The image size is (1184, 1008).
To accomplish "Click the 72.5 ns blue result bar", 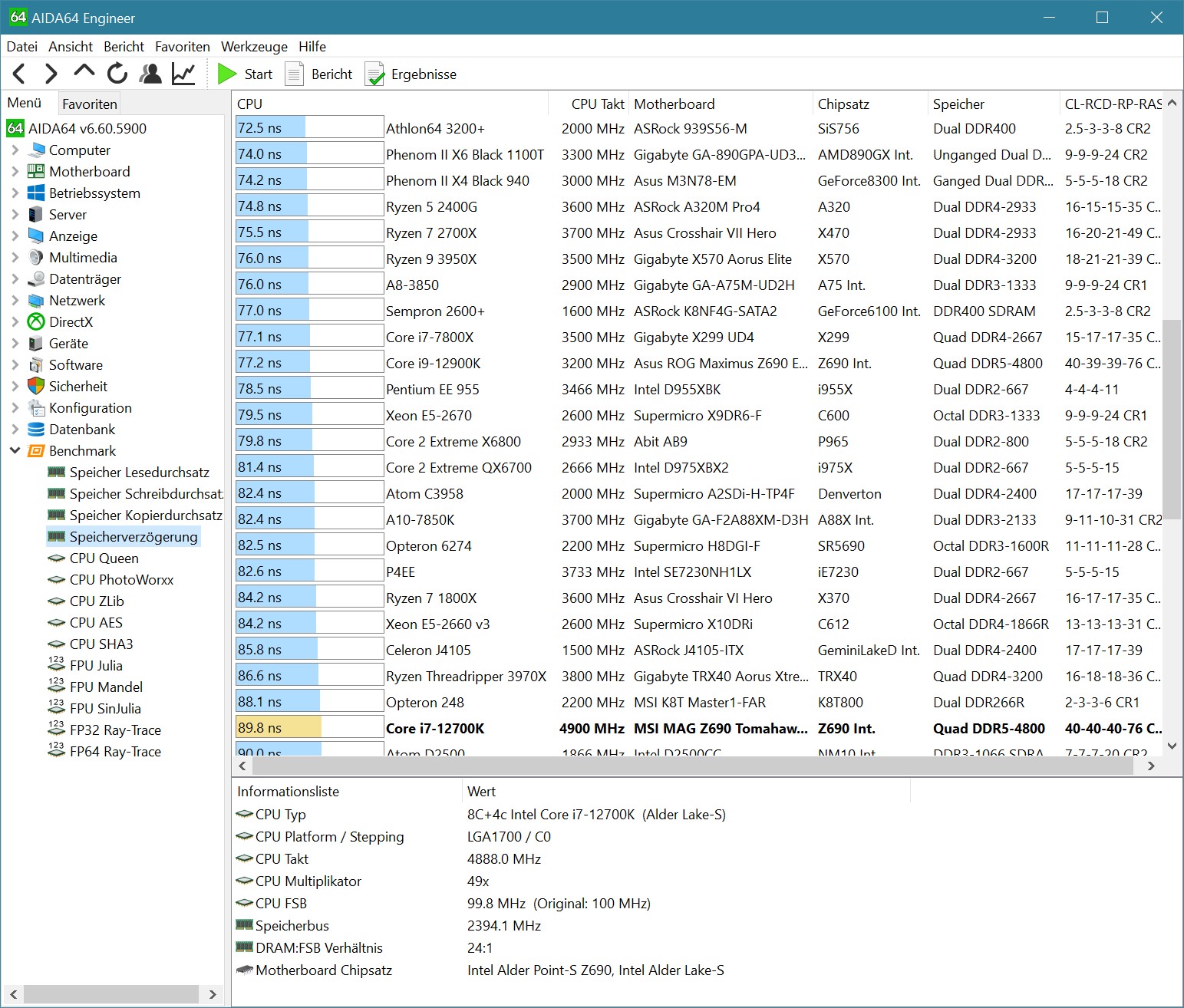I will [310, 127].
